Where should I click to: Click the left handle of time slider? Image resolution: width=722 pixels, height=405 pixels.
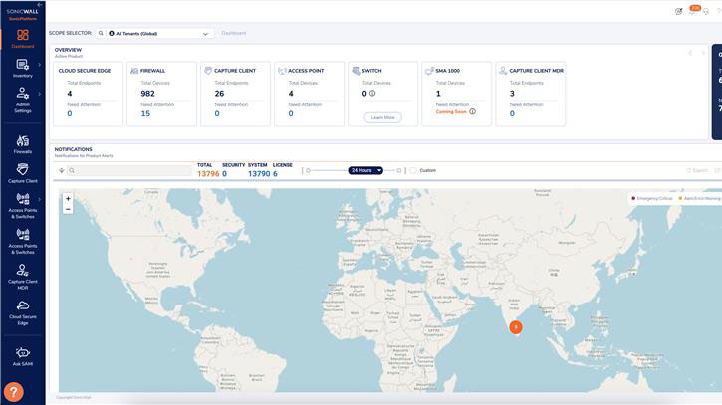(308, 170)
